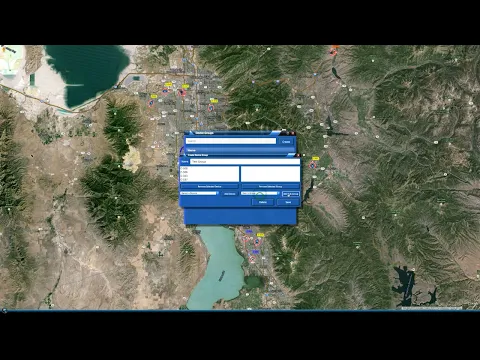Click the Delete button in the dialog

pyautogui.click(x=263, y=202)
